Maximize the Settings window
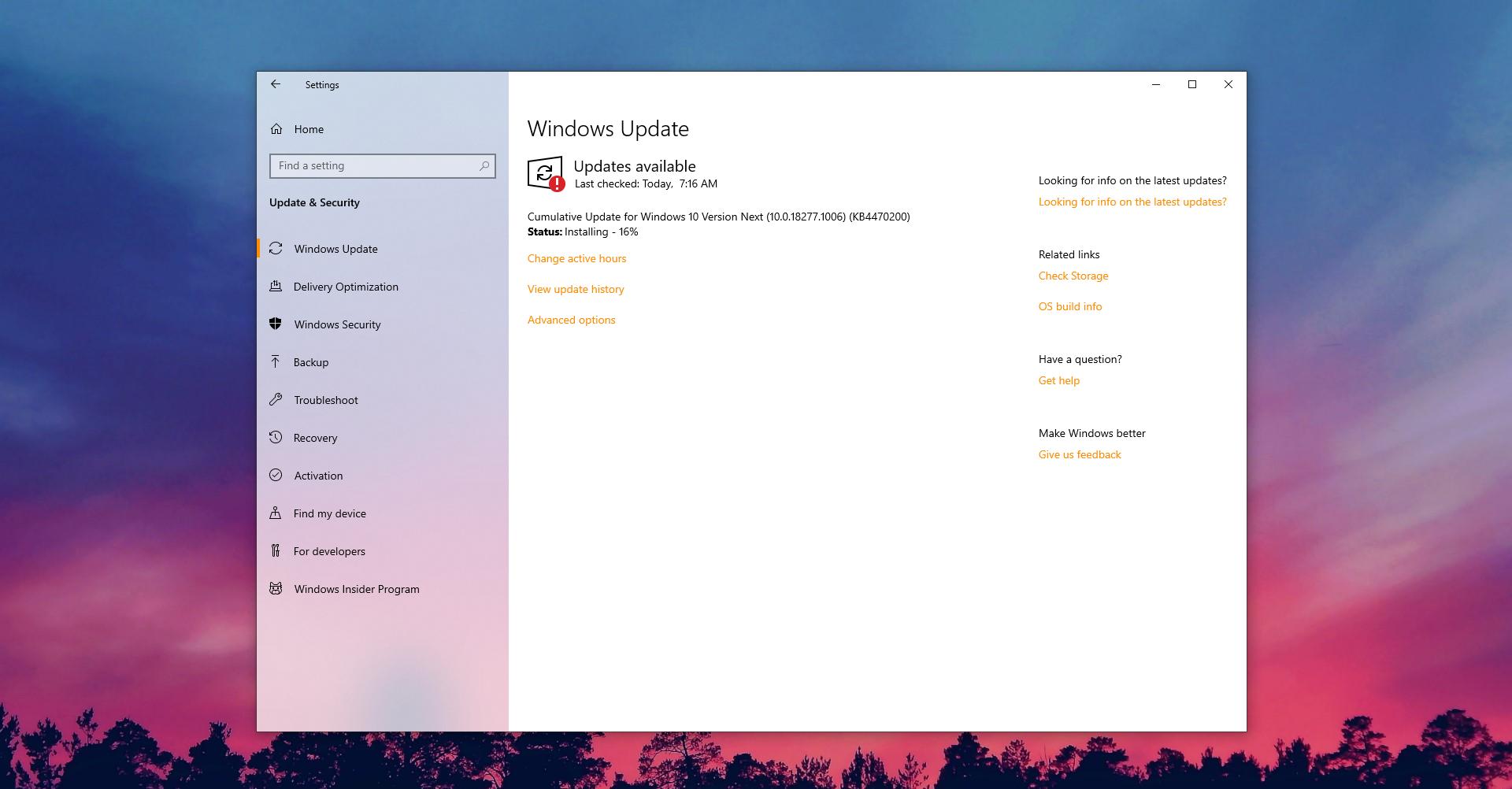The image size is (1512, 789). click(x=1192, y=84)
